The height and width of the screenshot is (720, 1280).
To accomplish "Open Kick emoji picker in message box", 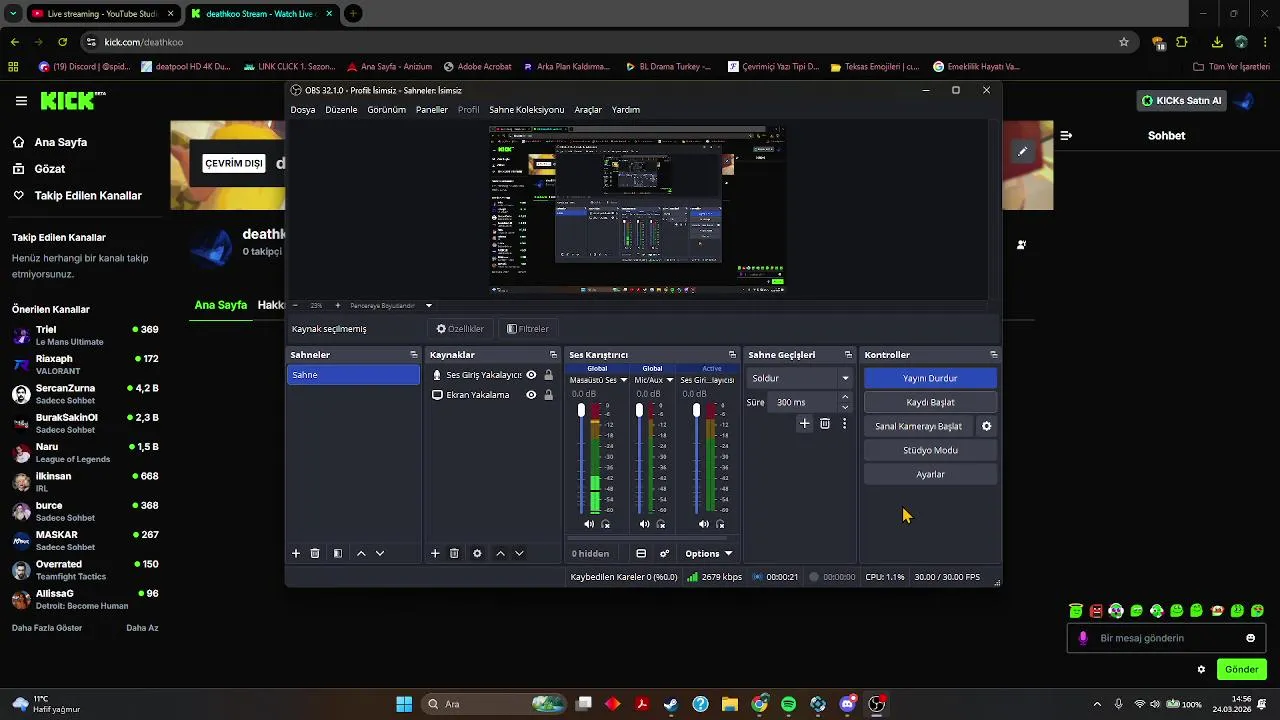I will [1250, 638].
